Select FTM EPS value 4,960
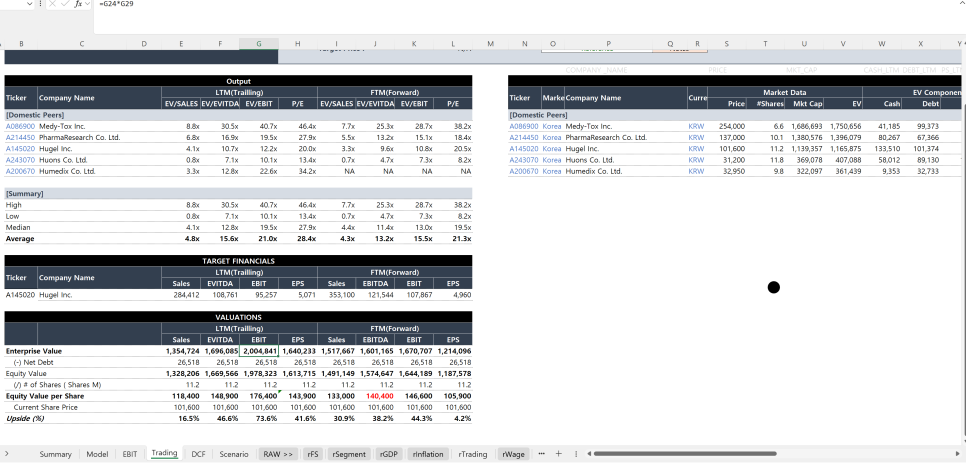 pyautogui.click(x=453, y=295)
